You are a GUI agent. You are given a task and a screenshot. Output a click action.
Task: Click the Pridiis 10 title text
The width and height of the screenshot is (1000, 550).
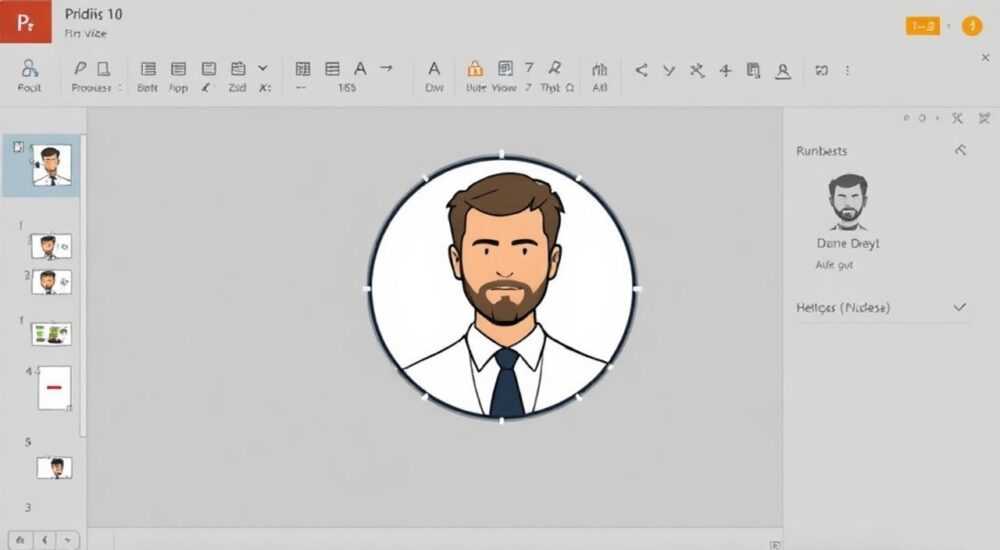(x=93, y=14)
